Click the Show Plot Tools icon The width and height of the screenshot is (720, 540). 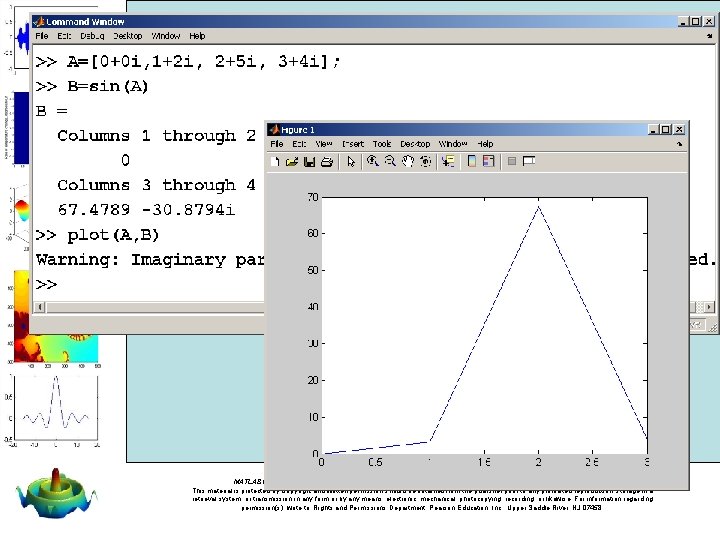pyautogui.click(x=529, y=161)
